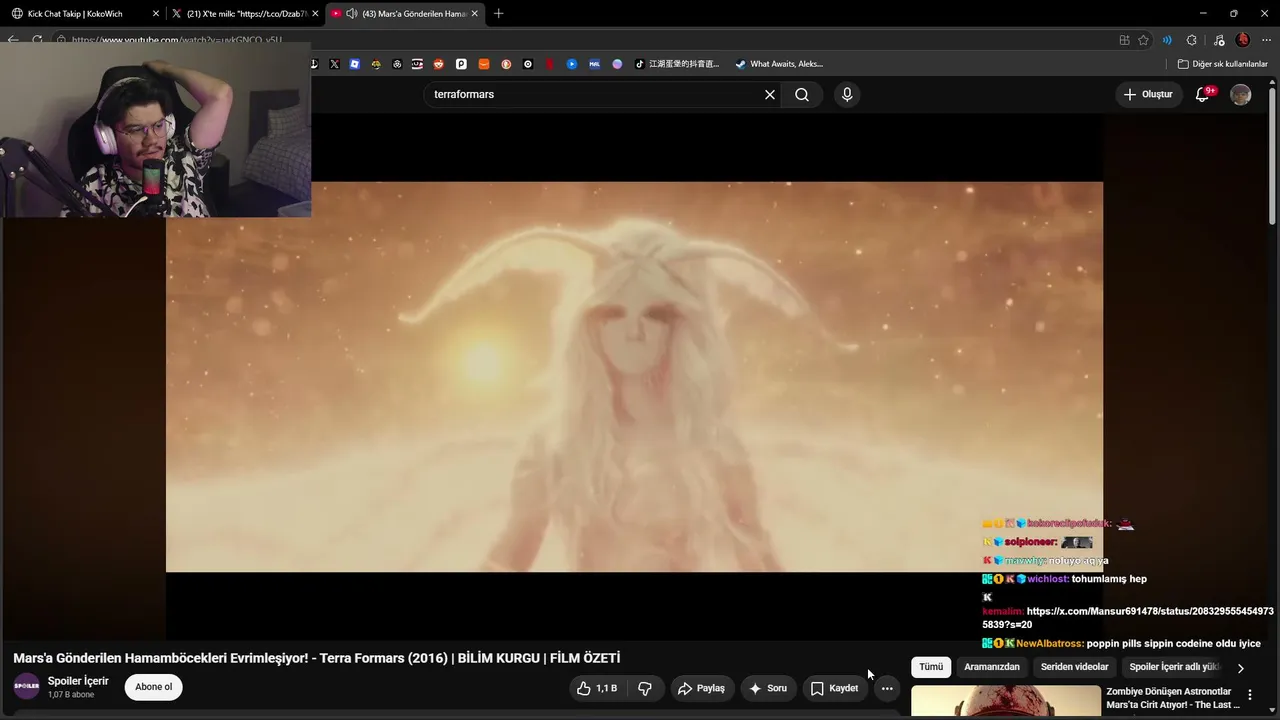
Task: Open YouTube notifications bell
Action: [x=1203, y=94]
